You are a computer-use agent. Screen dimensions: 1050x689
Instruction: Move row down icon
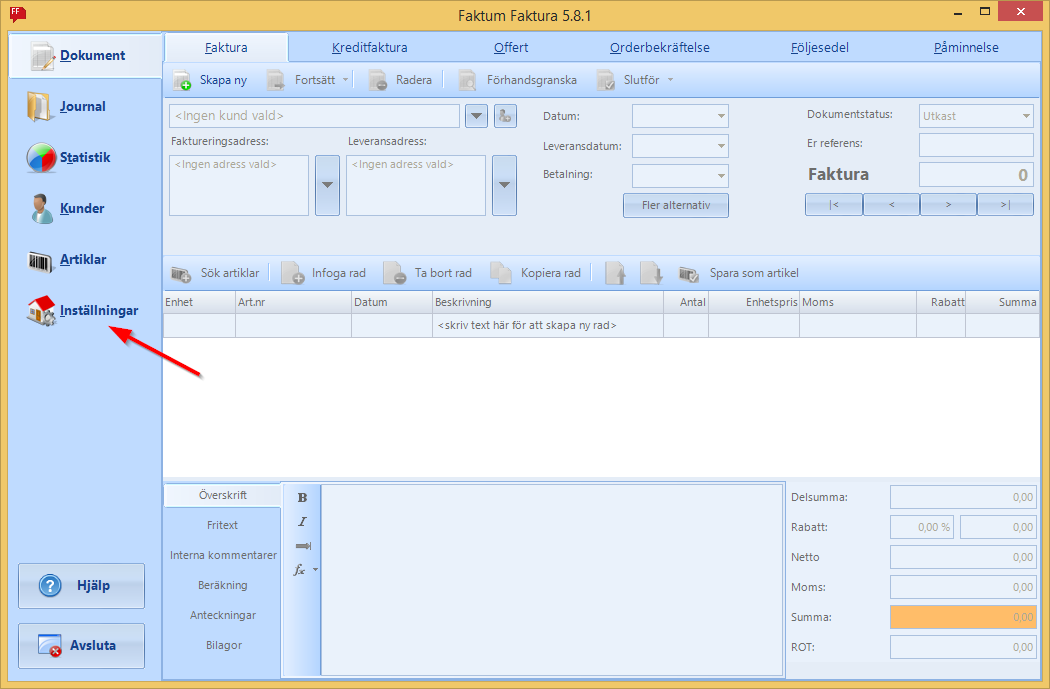pos(650,273)
